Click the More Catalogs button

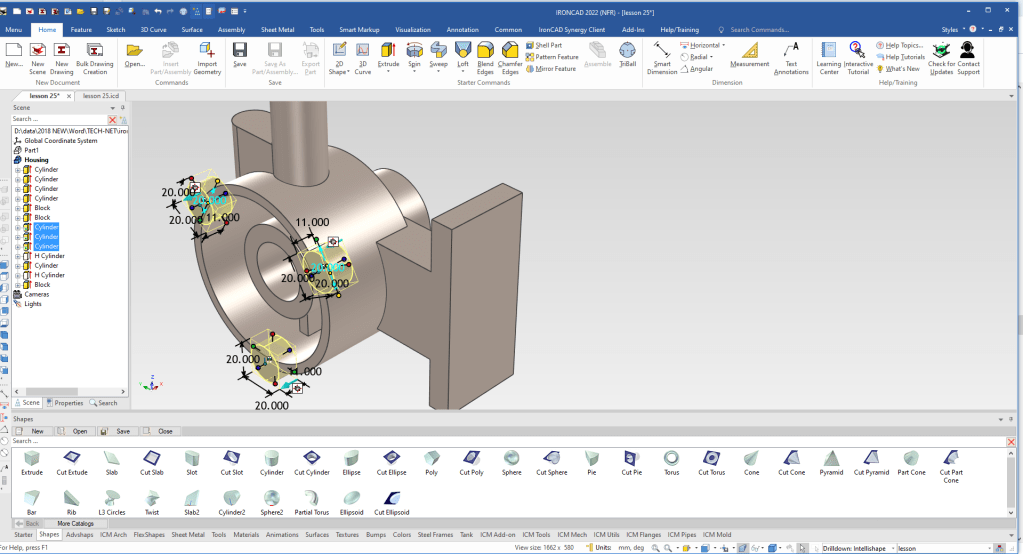point(75,523)
